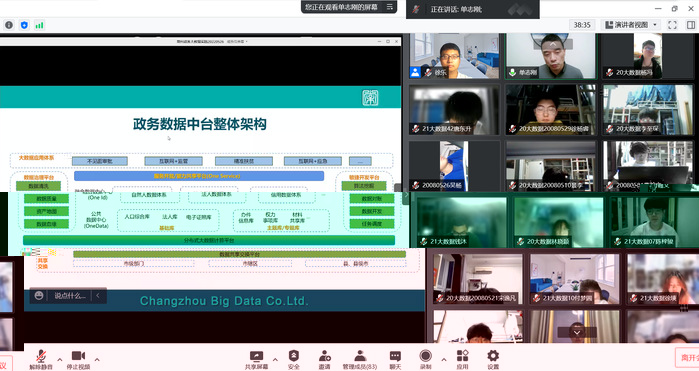The image size is (699, 371).
Task: Open the Security (安全) shield icon
Action: [294, 359]
